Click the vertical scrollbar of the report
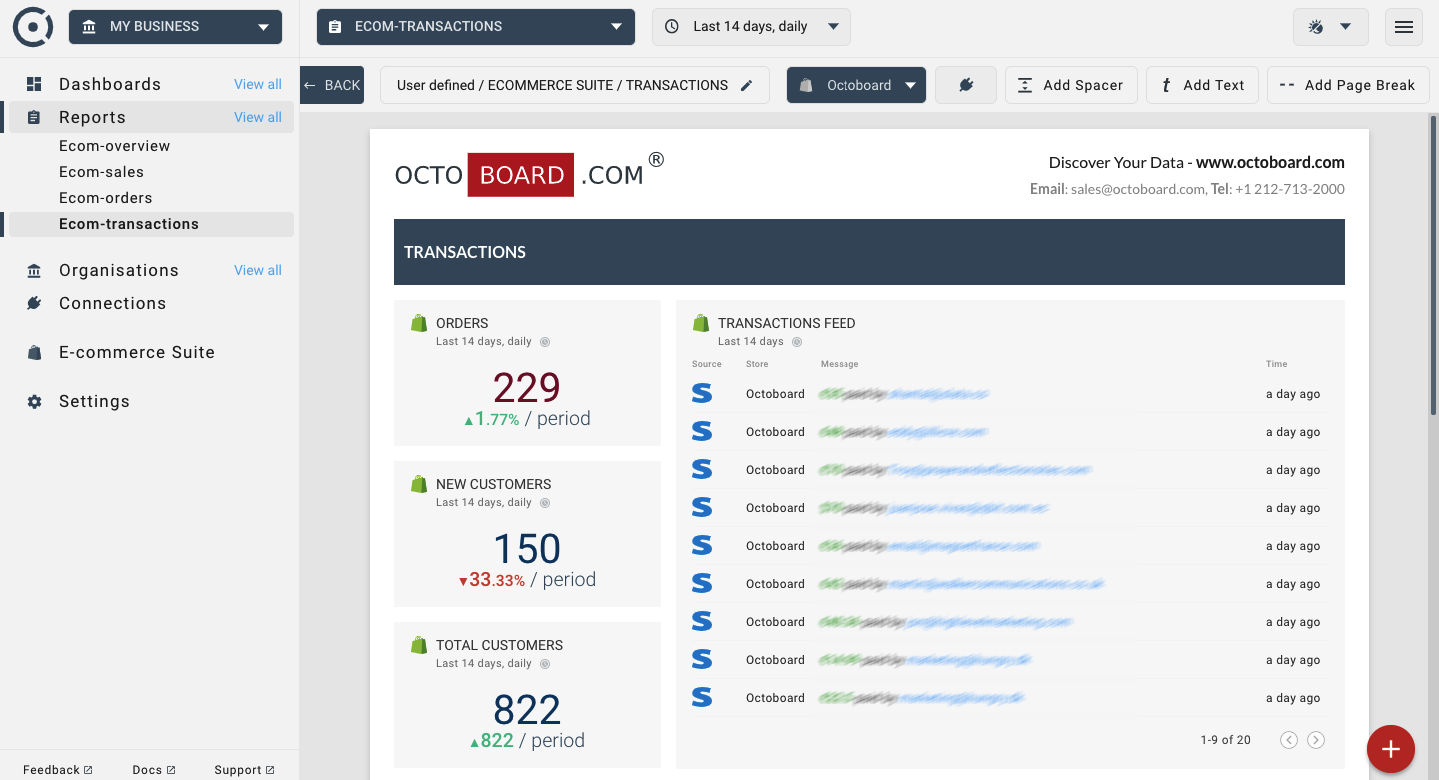The width and height of the screenshot is (1439, 780). (1433, 265)
